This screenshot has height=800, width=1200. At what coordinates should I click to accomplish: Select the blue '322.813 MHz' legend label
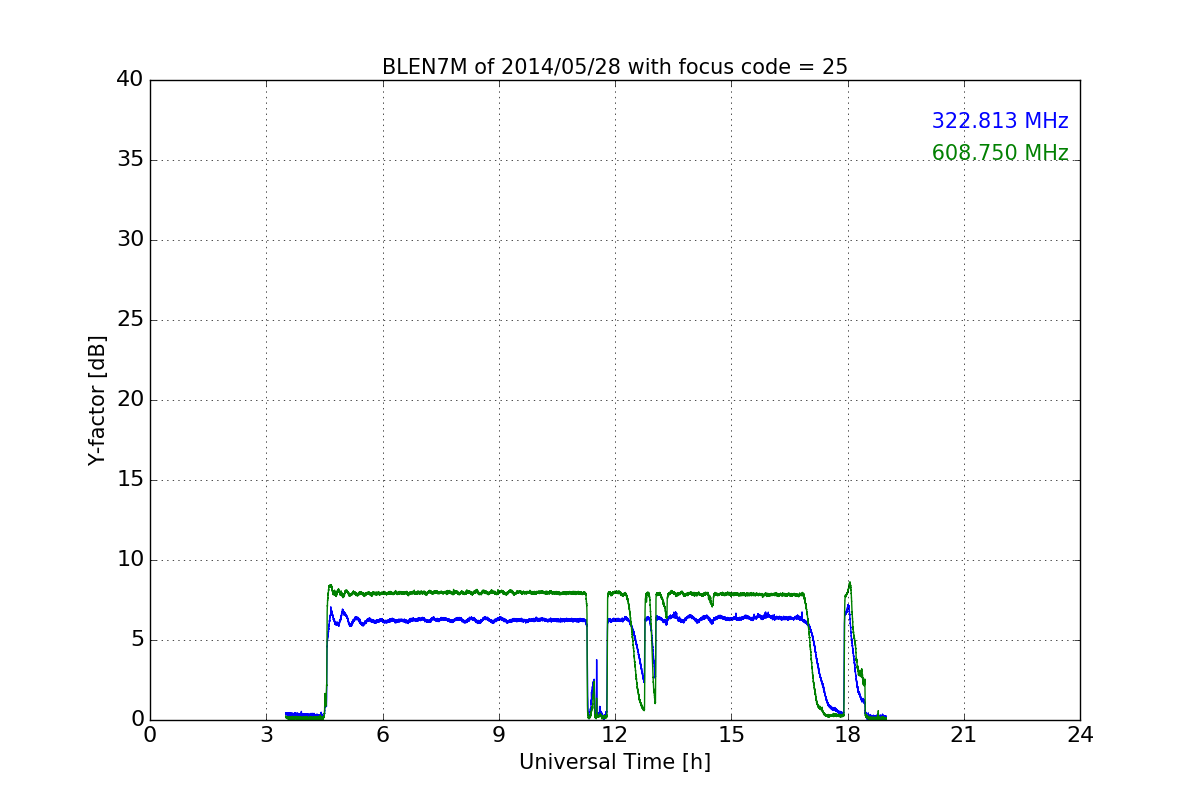tap(1000, 121)
